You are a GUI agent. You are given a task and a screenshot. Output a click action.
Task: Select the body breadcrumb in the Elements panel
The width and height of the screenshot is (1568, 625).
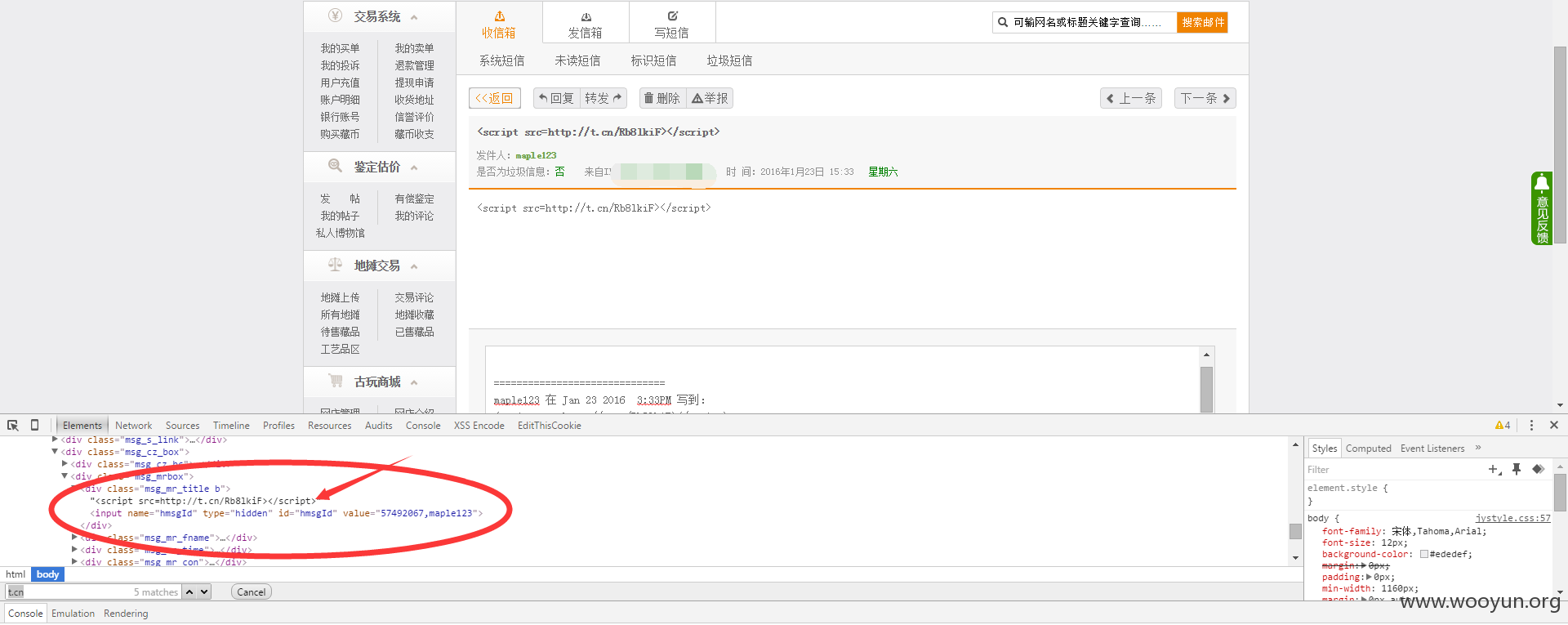click(47, 574)
